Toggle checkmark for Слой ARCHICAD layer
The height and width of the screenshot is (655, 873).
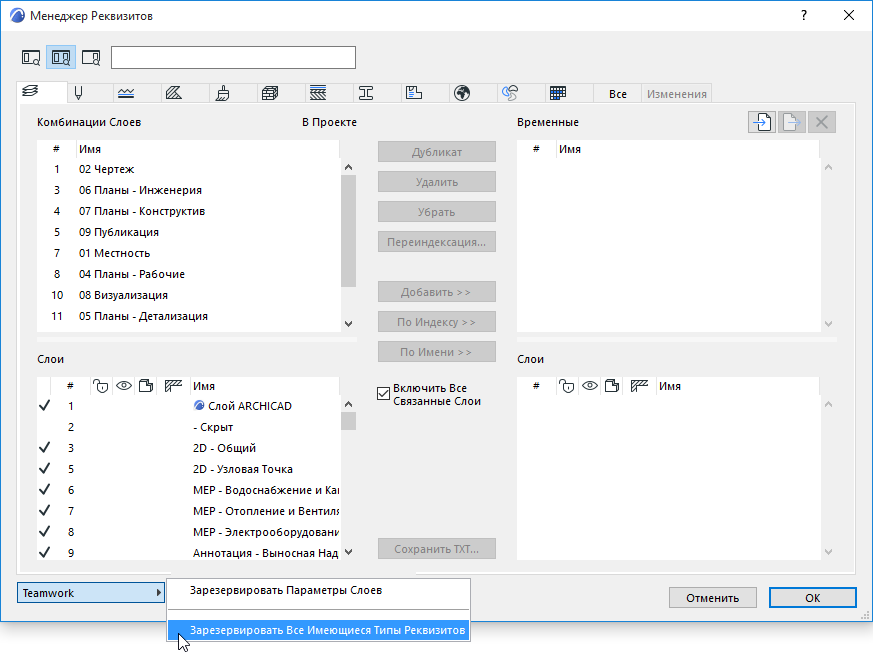pos(45,406)
